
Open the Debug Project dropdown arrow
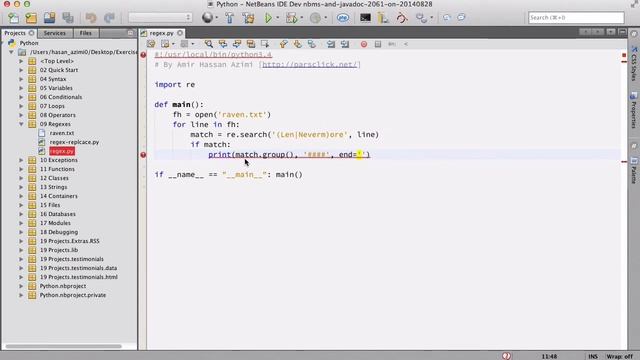click(x=301, y=18)
